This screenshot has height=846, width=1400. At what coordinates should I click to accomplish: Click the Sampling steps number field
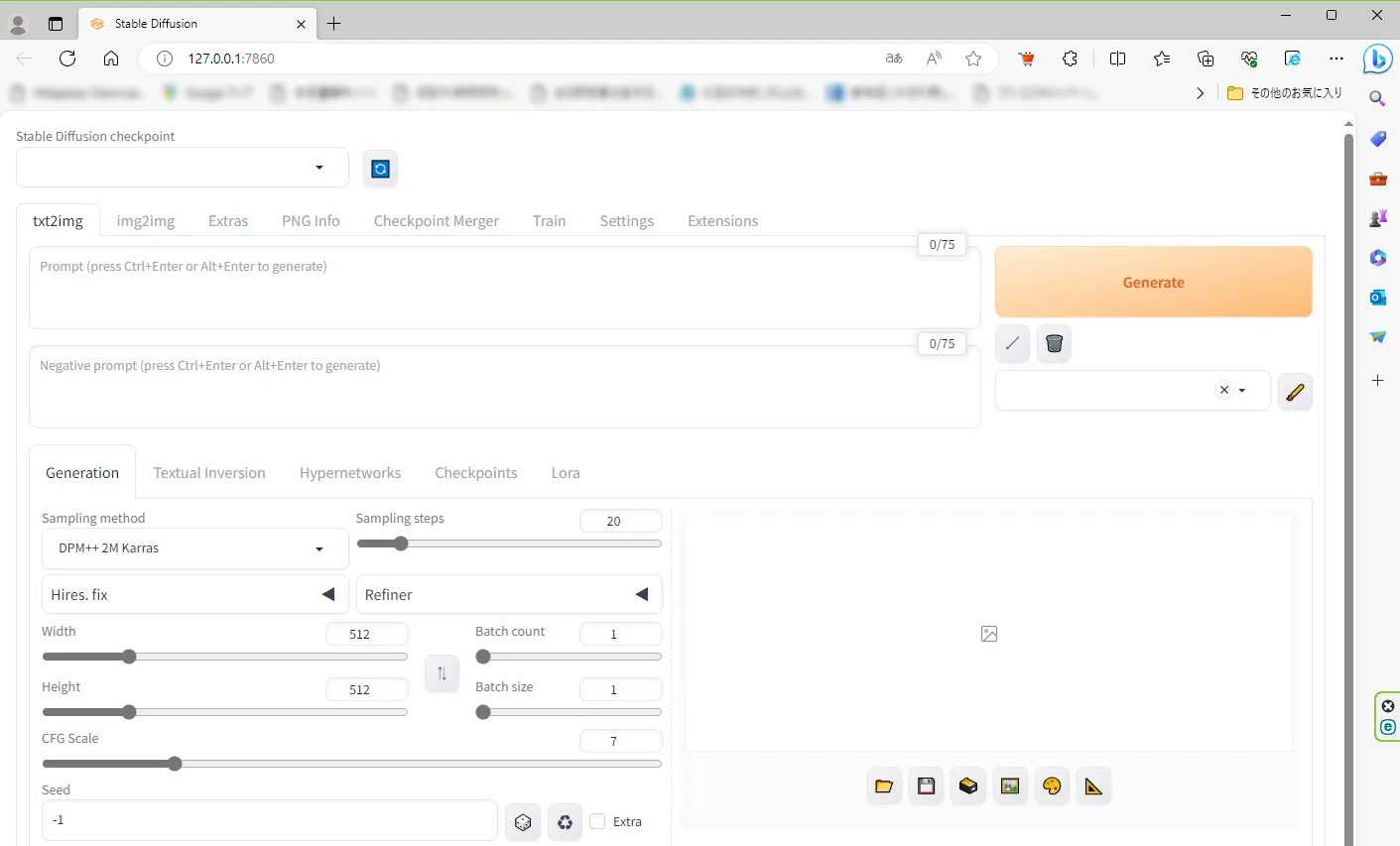point(620,521)
